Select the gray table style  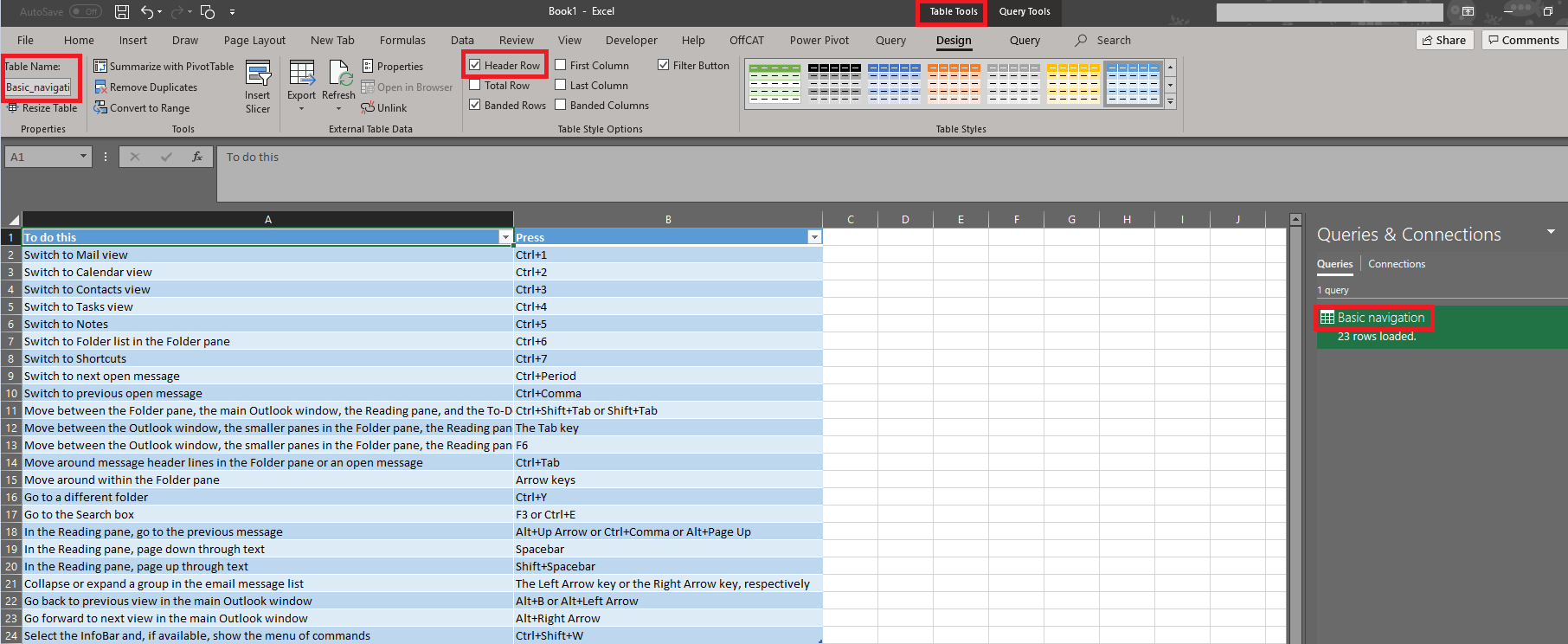(x=1013, y=84)
